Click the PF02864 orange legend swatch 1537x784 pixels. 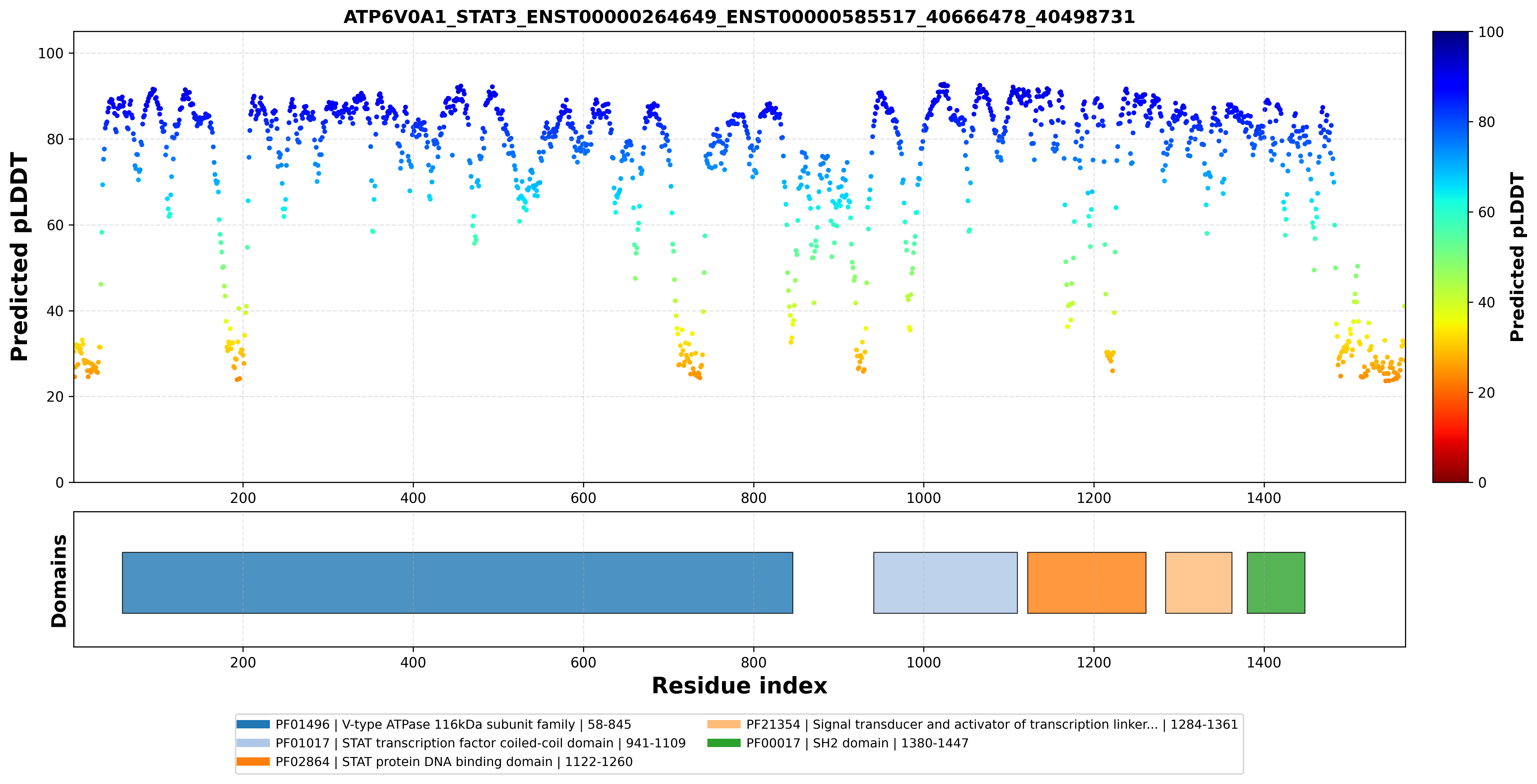pos(253,761)
